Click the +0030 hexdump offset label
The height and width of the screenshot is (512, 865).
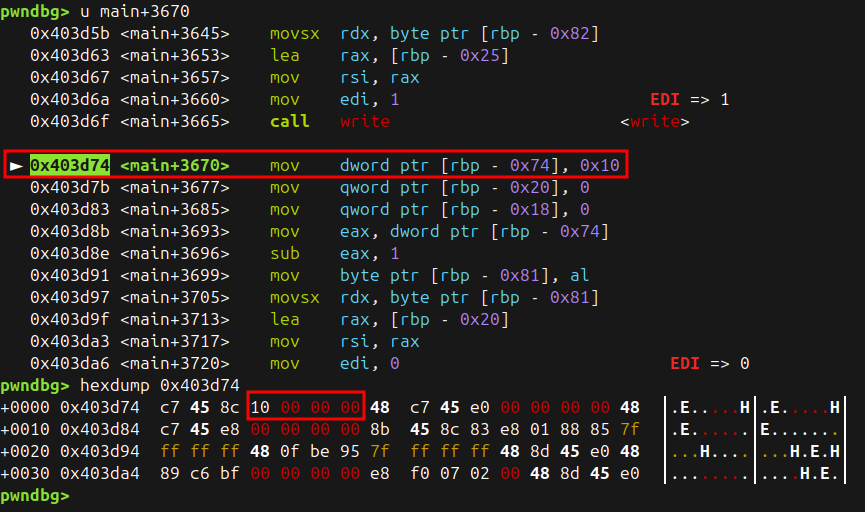22,474
